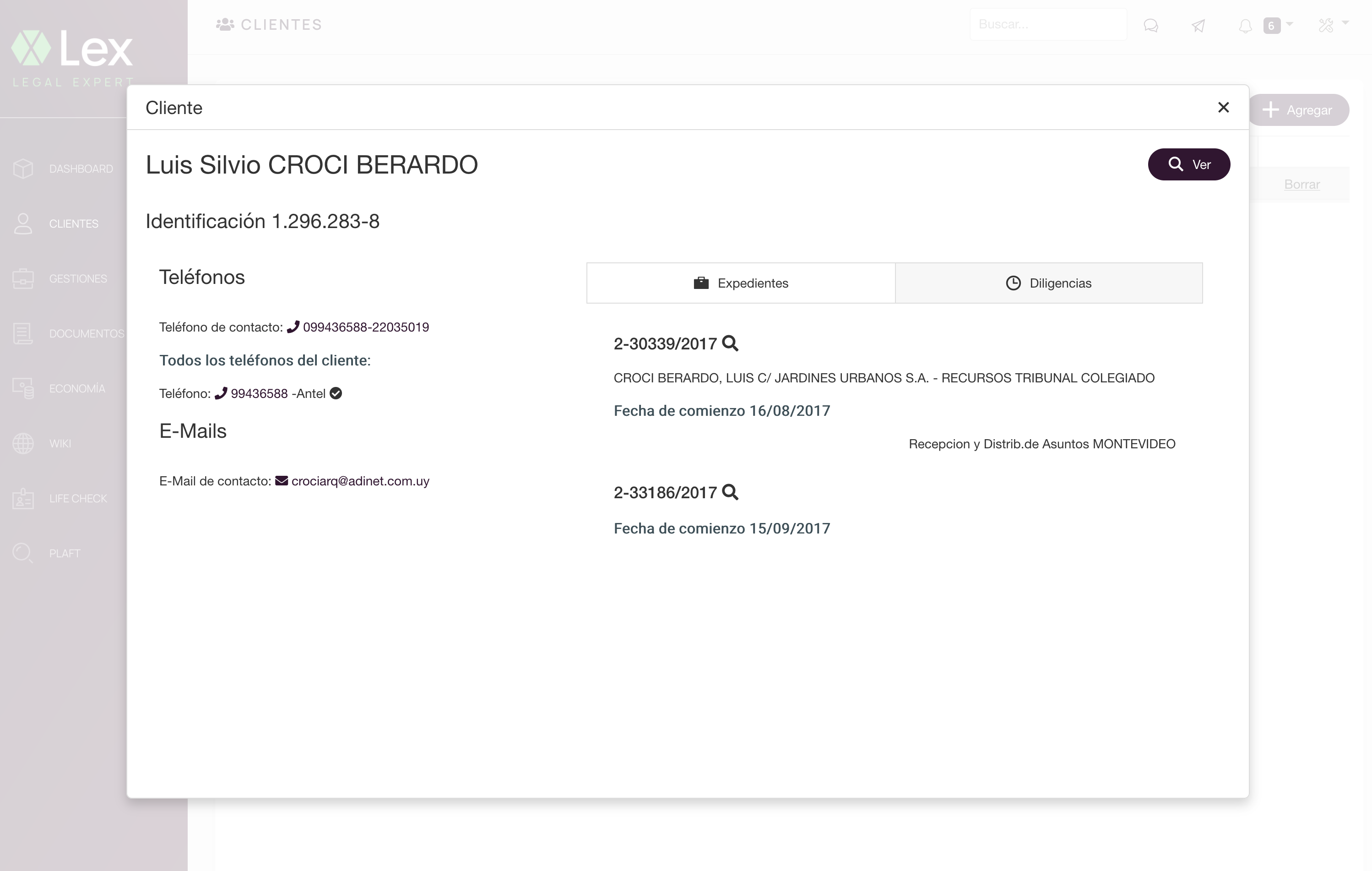Expand the dropdown arrow beside tools icon
This screenshot has height=871, width=1372.
click(x=1345, y=23)
